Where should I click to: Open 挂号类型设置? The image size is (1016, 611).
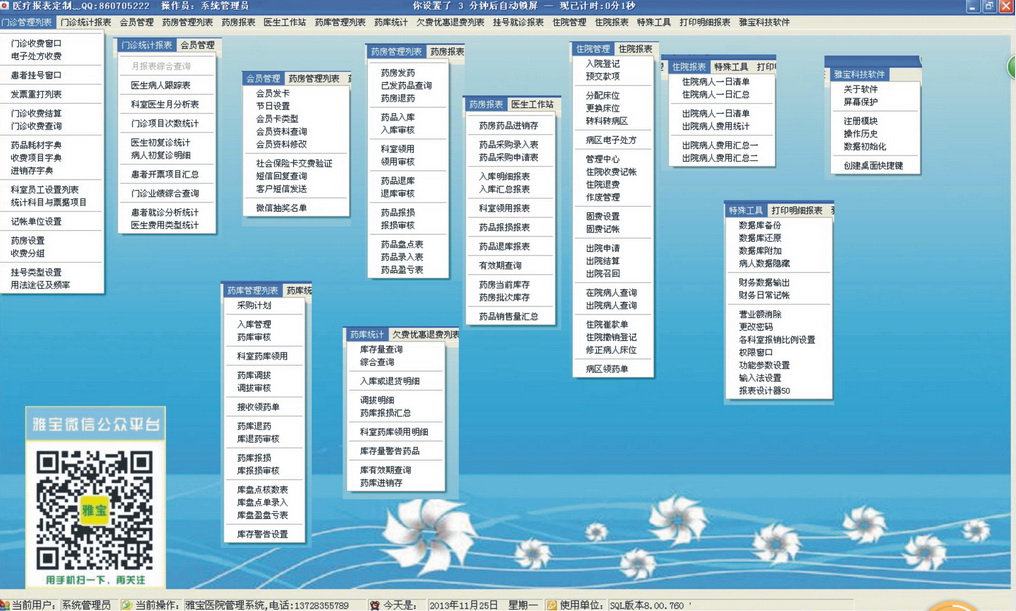point(36,272)
